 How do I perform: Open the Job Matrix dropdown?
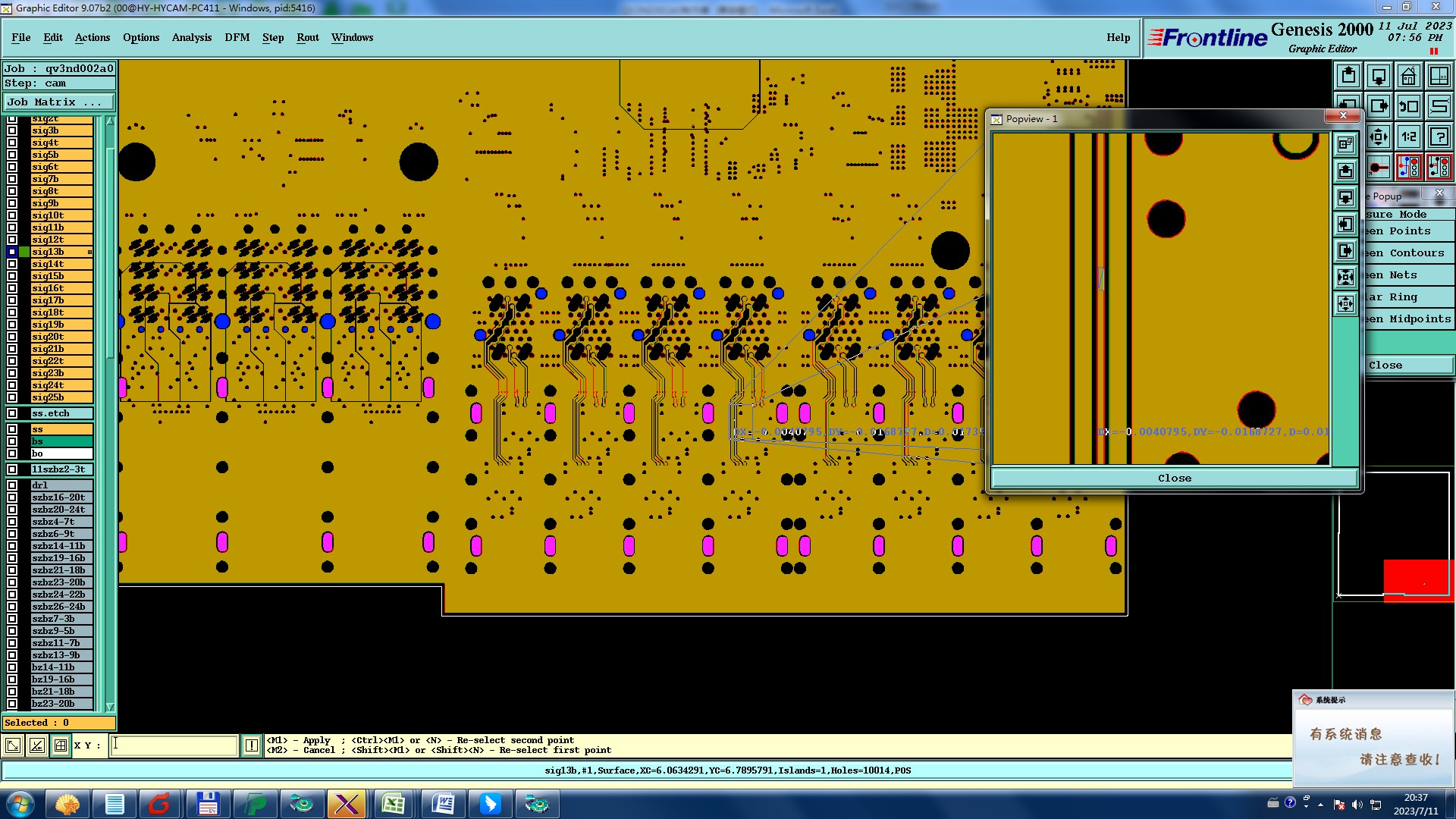(x=59, y=102)
